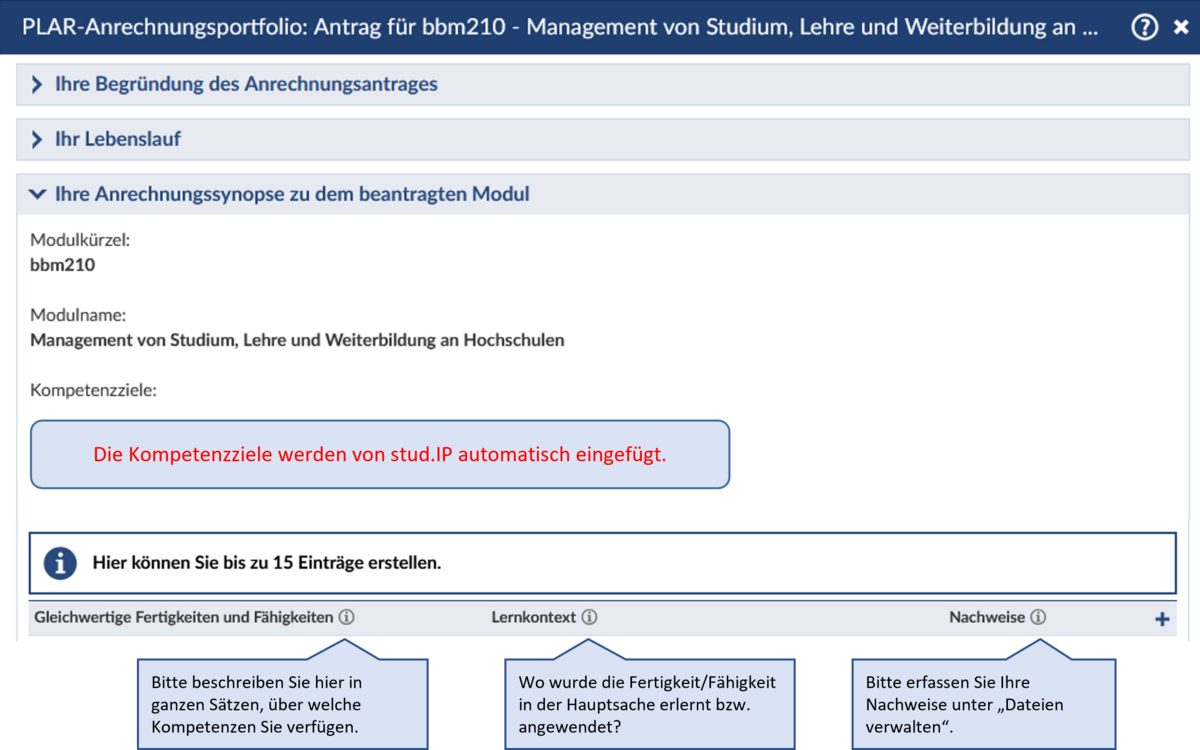Add a new entry with the plus icon

[x=1162, y=619]
